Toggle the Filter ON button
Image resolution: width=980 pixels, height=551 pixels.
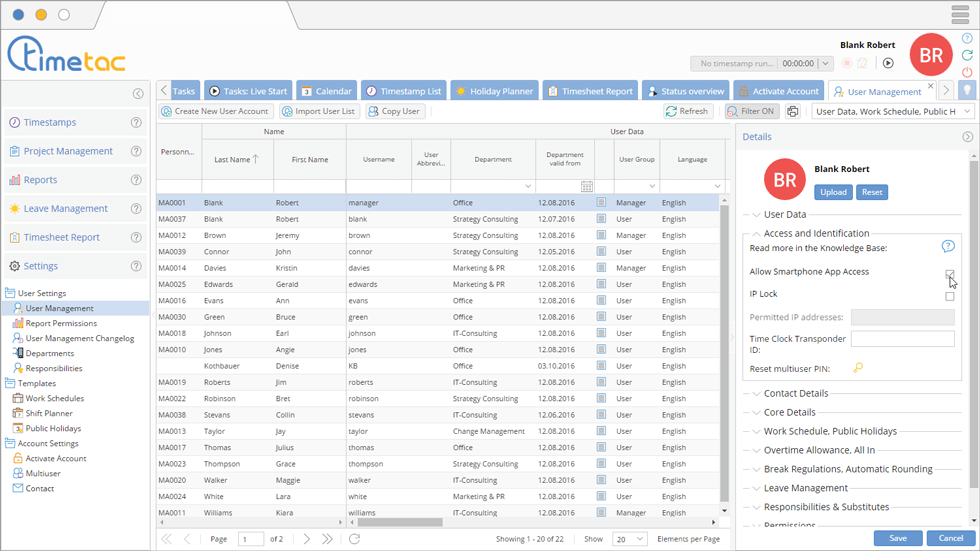(752, 112)
